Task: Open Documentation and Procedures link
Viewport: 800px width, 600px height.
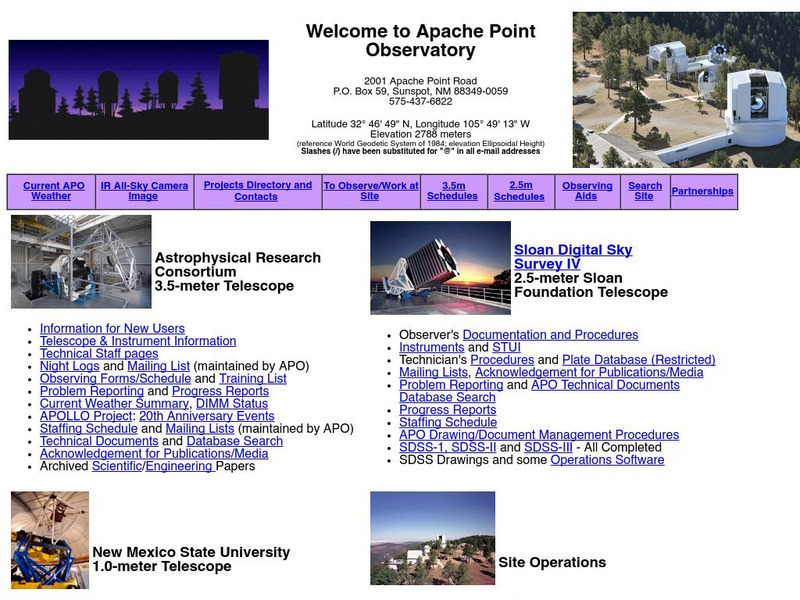Action: 551,335
